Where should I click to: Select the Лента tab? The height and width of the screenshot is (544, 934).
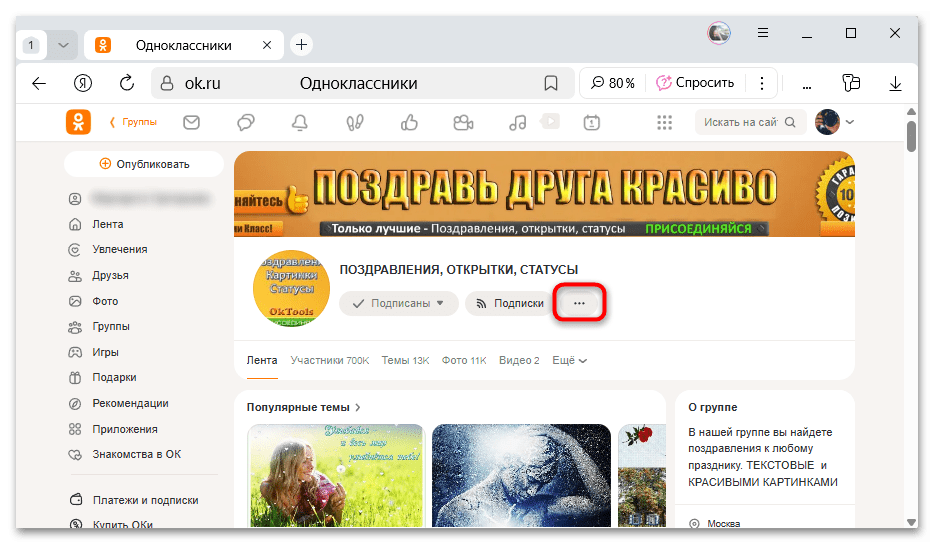point(262,360)
